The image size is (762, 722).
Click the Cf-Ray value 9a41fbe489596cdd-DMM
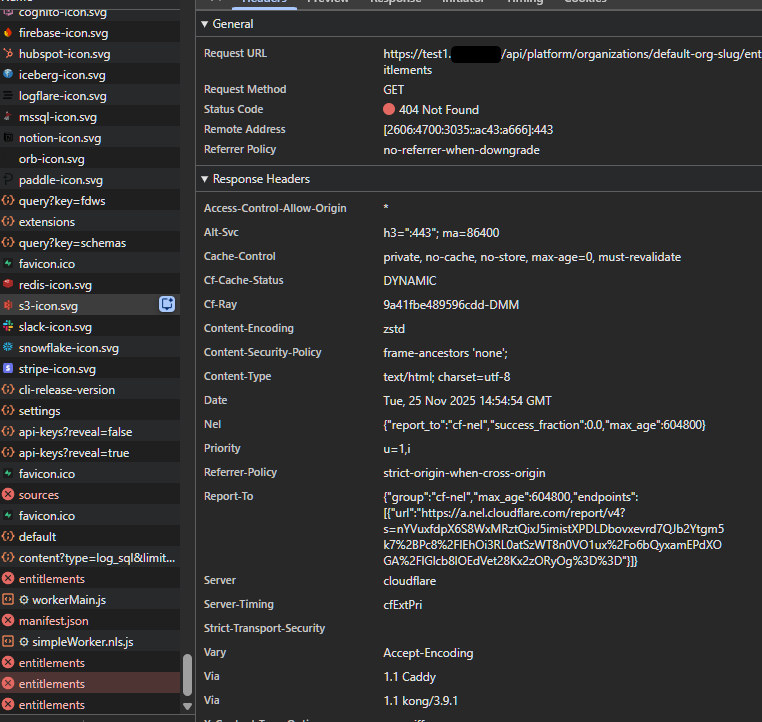coord(451,305)
